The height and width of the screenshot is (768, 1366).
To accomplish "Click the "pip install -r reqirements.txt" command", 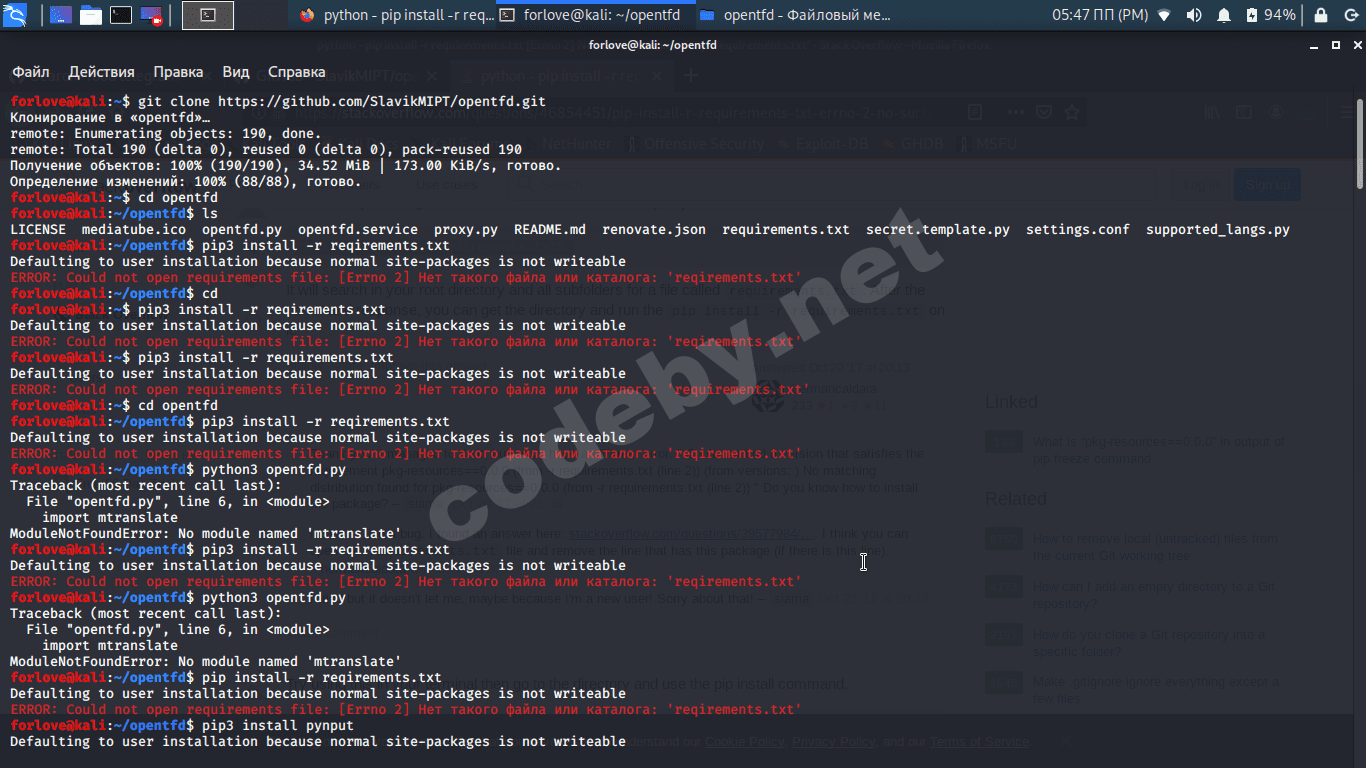I will [322, 677].
